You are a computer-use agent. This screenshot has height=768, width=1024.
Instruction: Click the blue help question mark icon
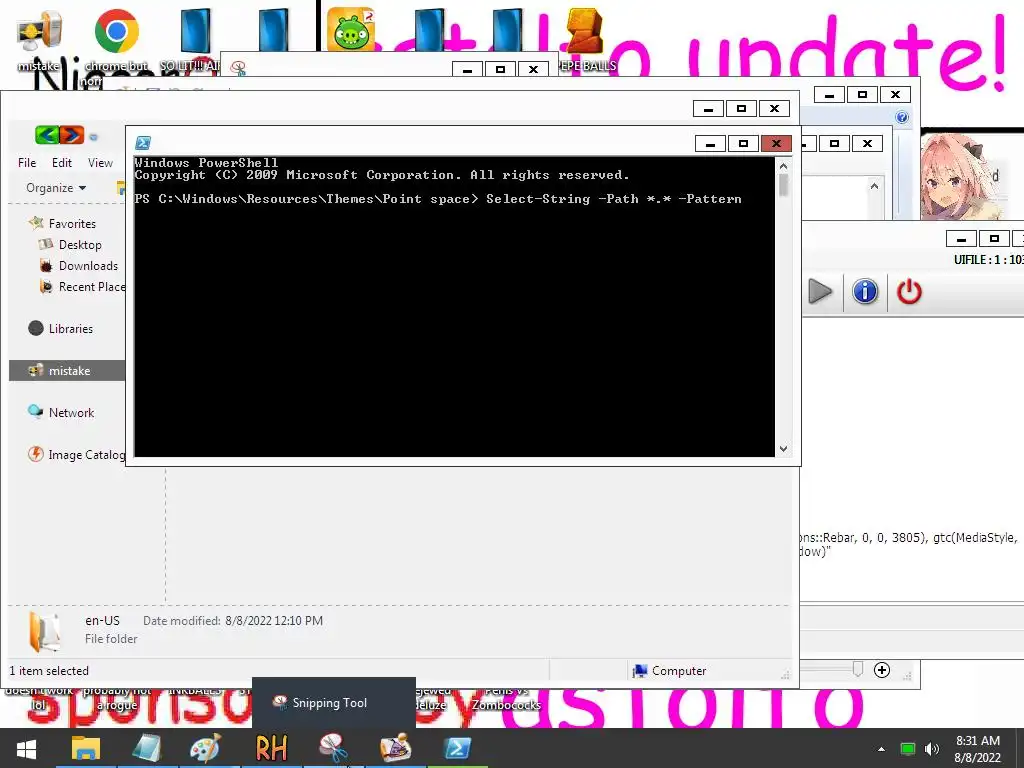pos(902,118)
